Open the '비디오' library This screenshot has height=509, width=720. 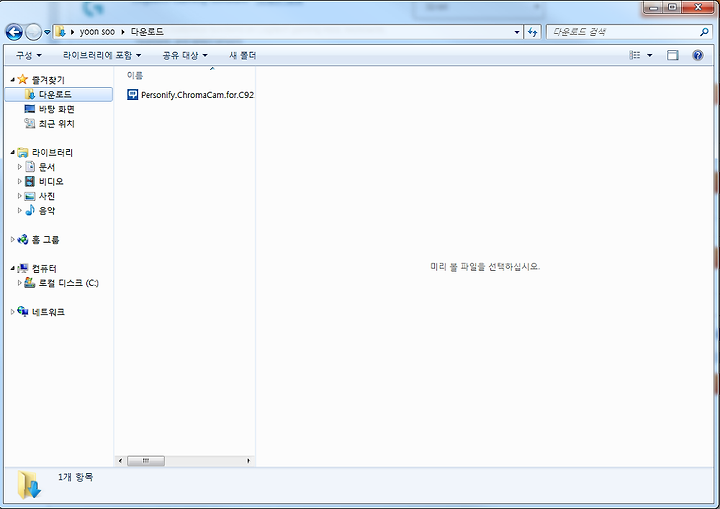51,181
